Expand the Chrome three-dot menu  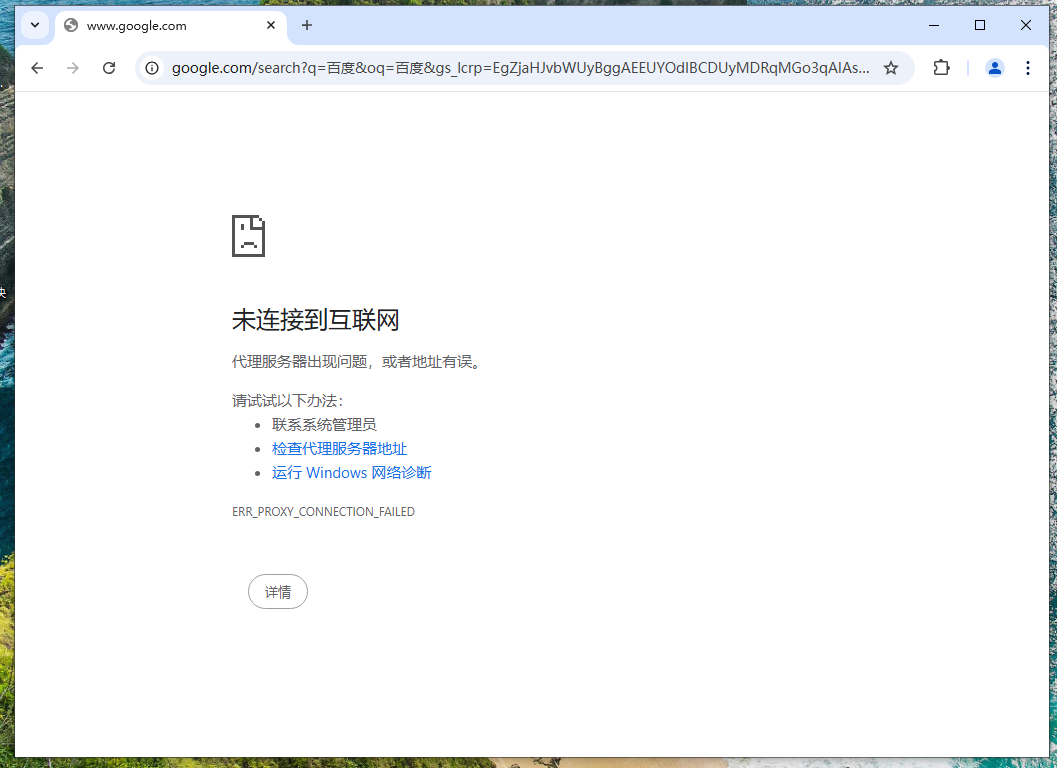(x=1028, y=68)
